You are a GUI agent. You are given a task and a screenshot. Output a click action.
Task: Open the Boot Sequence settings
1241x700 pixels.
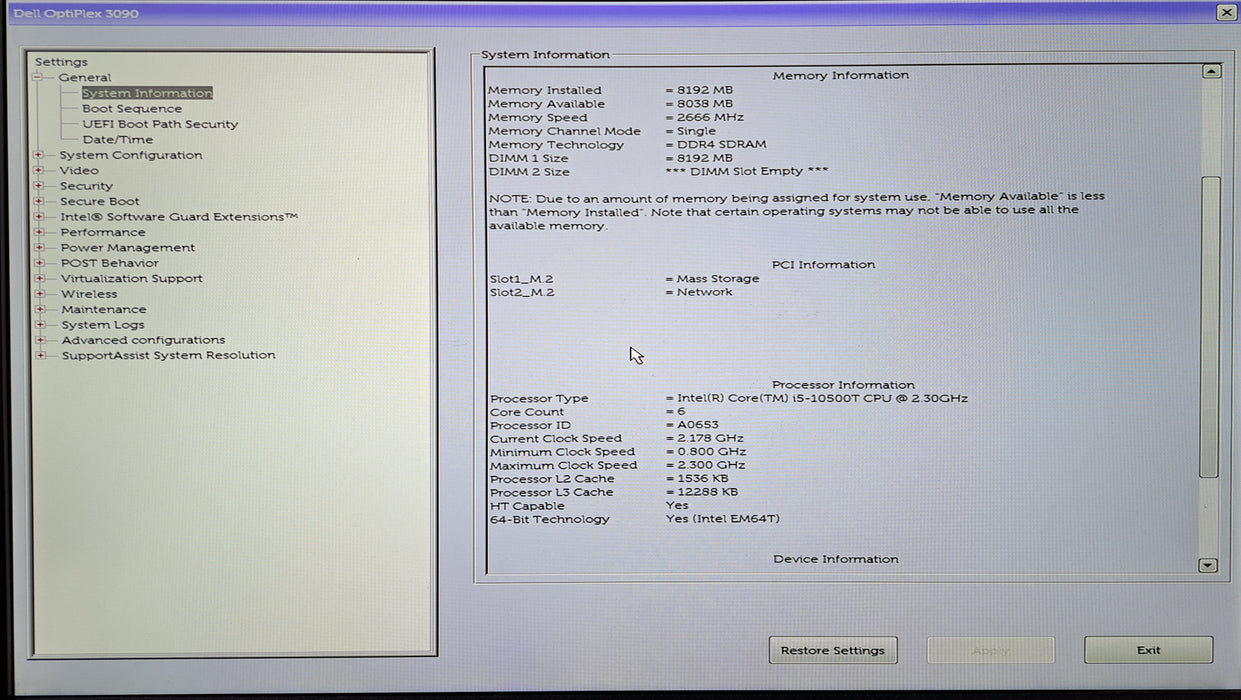pos(132,109)
